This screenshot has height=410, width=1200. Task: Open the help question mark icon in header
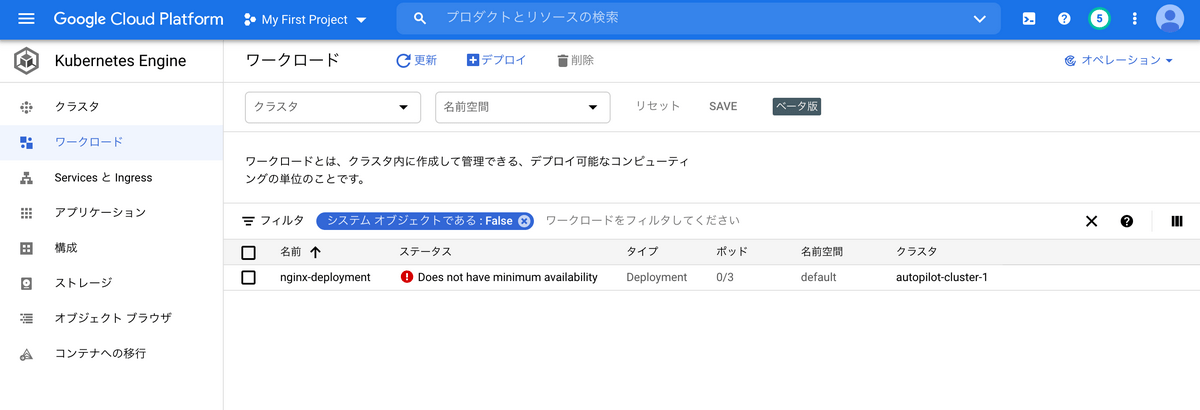click(x=1064, y=19)
